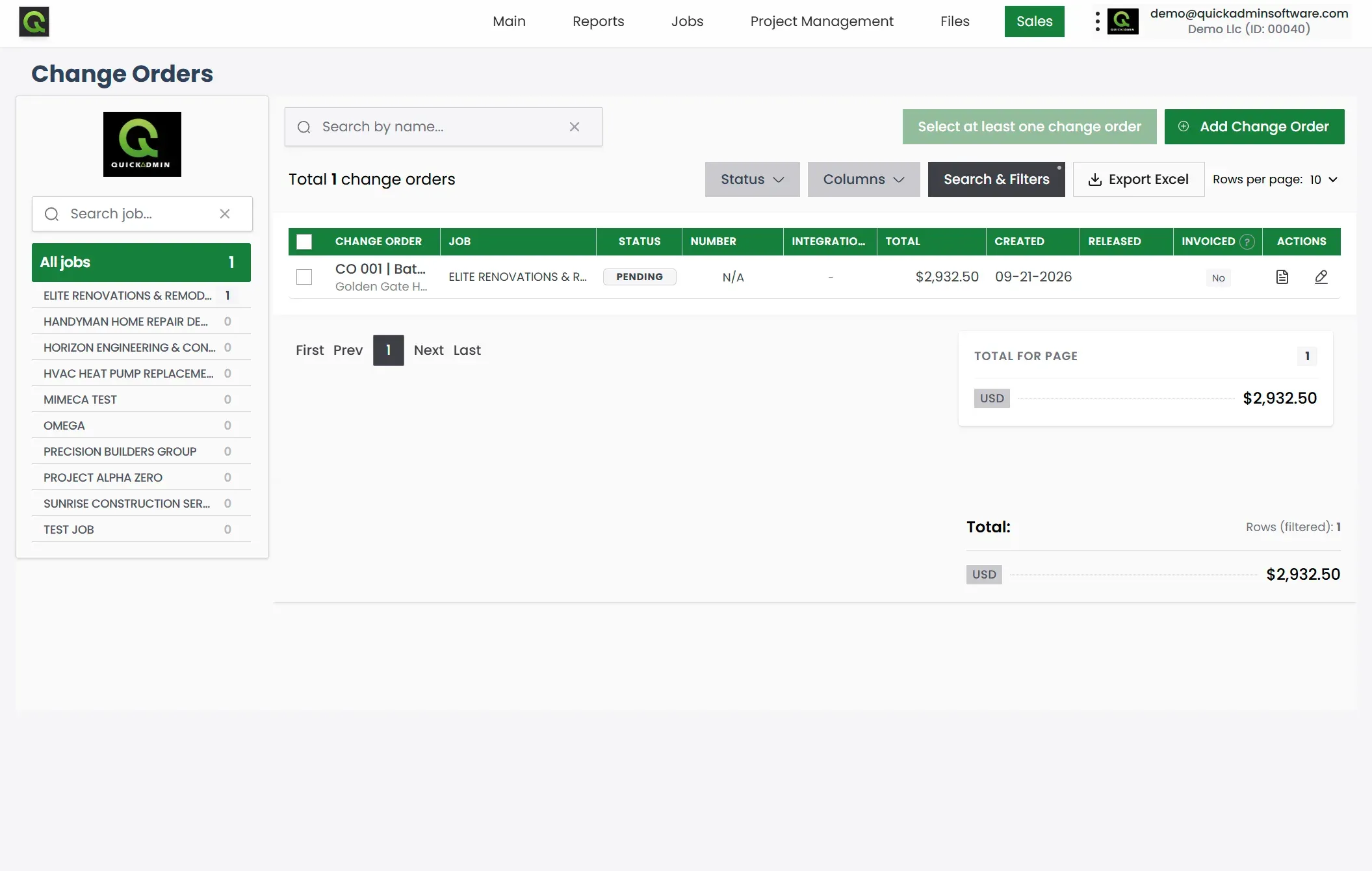Open the Files menu
The width and height of the screenshot is (1372, 871).
[955, 21]
